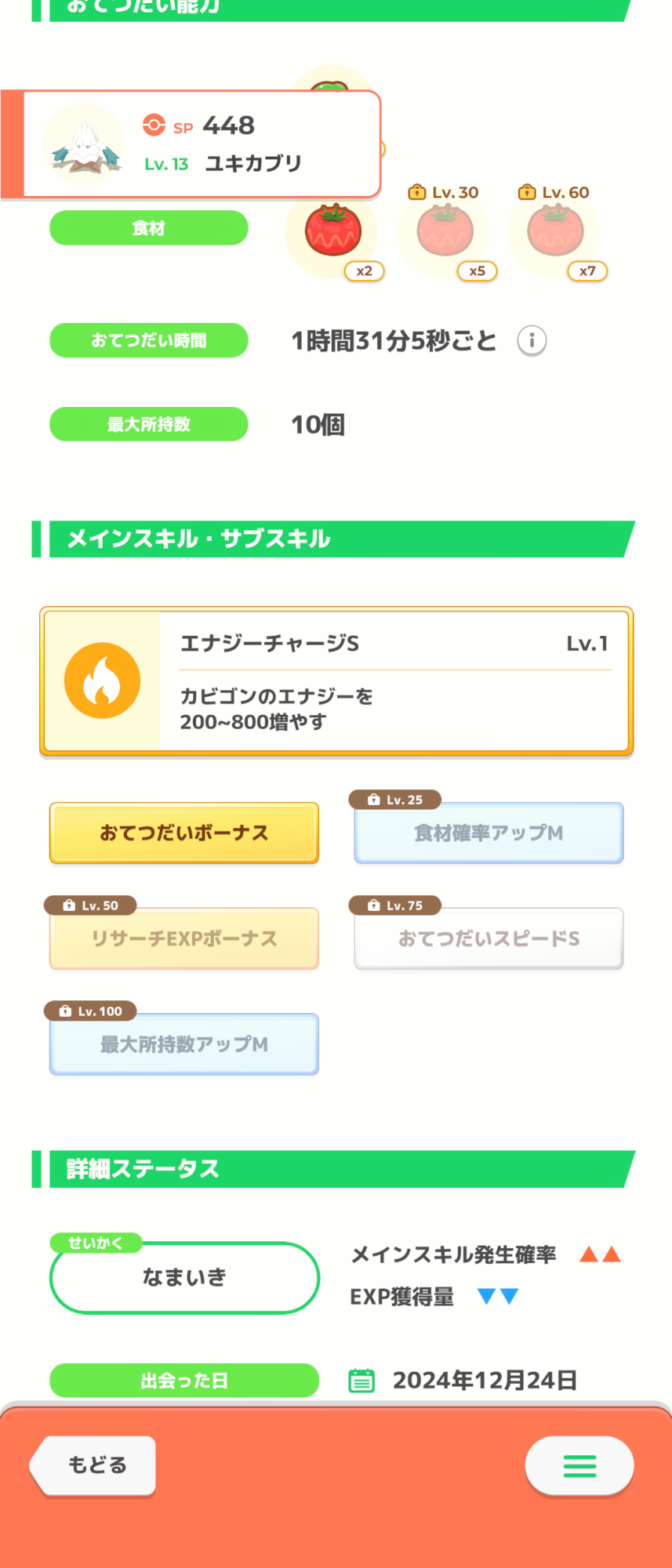The image size is (672, 1568).
Task: Tap the unlocked tomato ingredient icon x2
Action: click(332, 231)
